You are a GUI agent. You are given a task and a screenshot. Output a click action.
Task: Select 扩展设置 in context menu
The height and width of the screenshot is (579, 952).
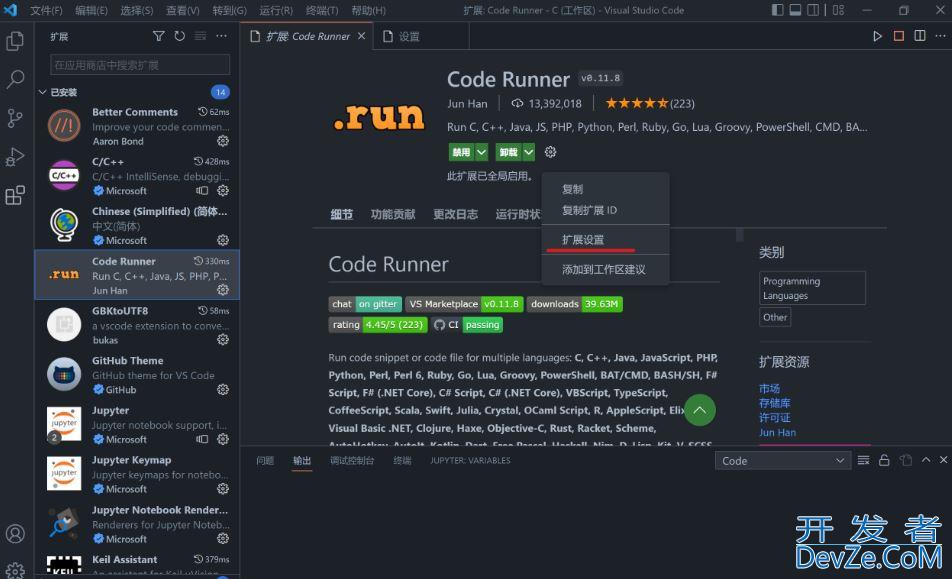click(x=605, y=240)
